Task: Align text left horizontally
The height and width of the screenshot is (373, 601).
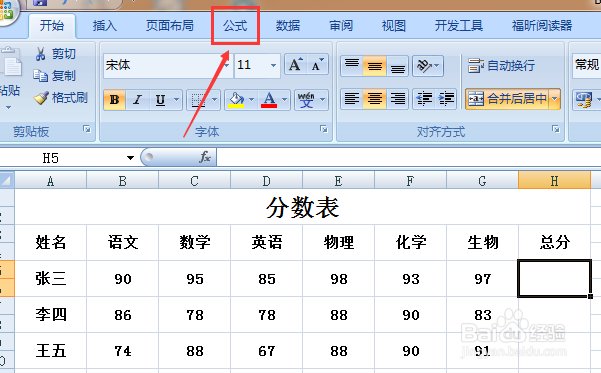Action: pyautogui.click(x=352, y=99)
